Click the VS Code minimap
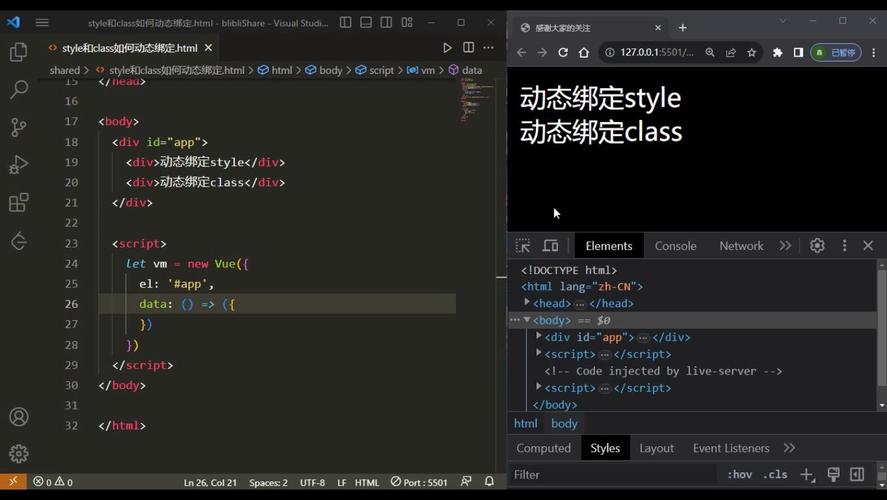The height and width of the screenshot is (500, 887). click(x=477, y=100)
